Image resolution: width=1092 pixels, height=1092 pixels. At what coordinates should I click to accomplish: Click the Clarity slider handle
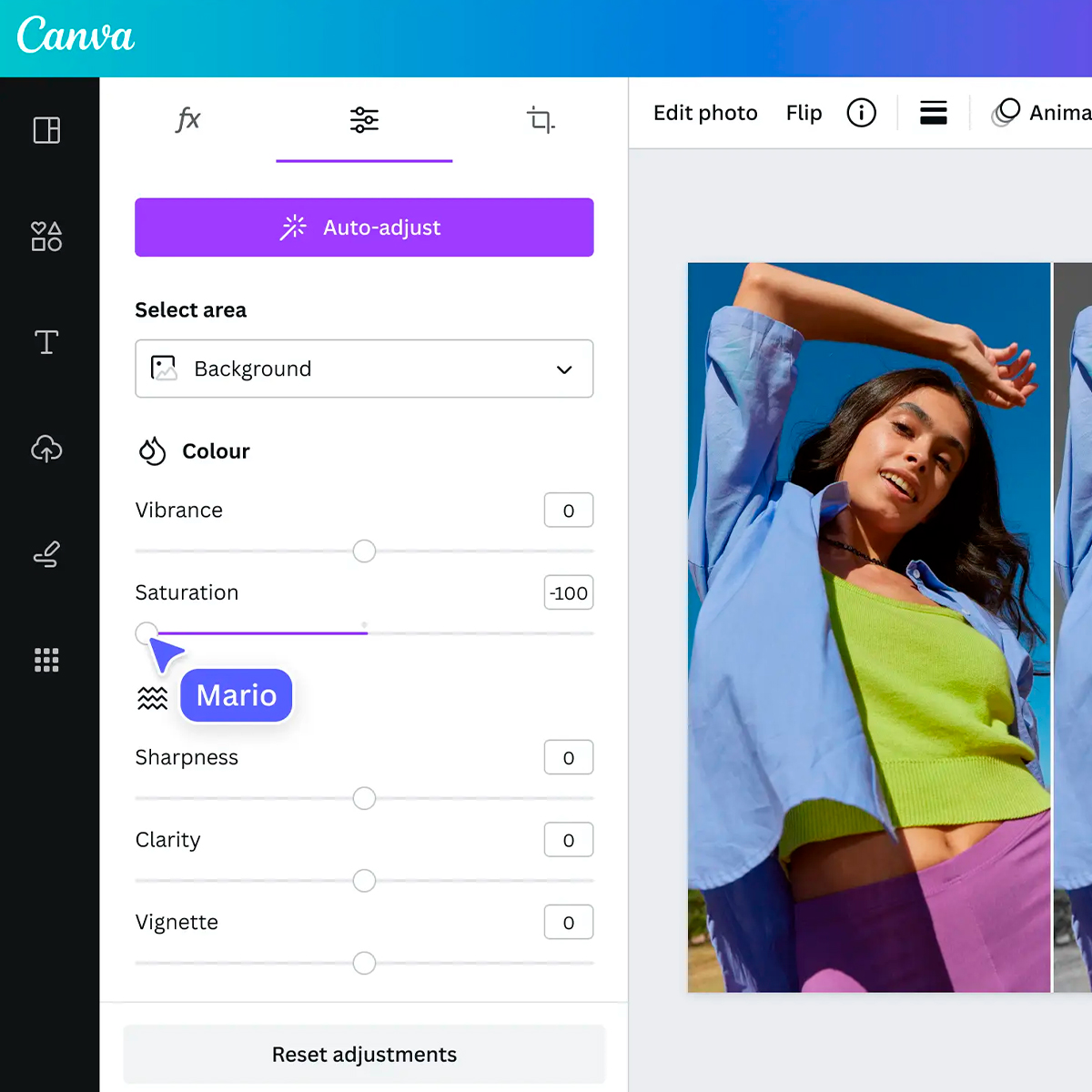coord(364,881)
